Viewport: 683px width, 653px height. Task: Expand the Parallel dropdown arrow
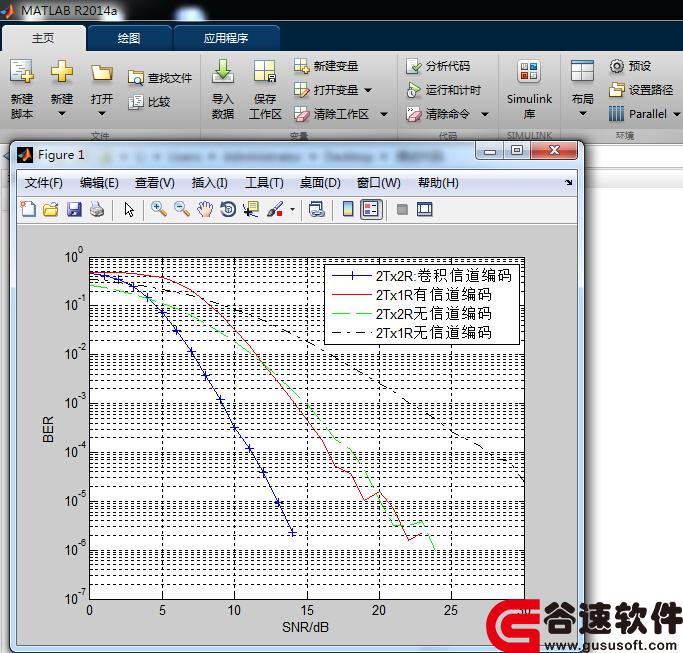pyautogui.click(x=676, y=114)
